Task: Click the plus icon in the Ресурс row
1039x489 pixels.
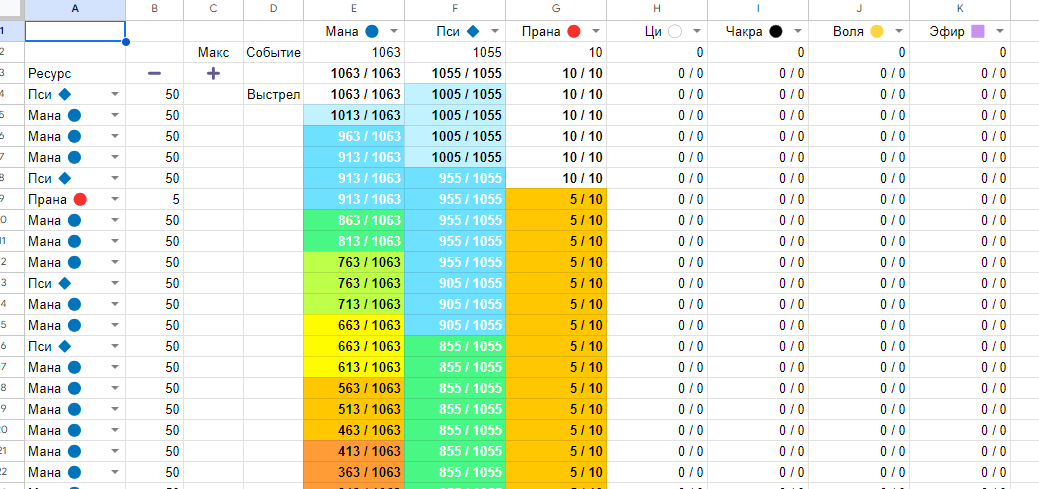Action: pyautogui.click(x=213, y=74)
